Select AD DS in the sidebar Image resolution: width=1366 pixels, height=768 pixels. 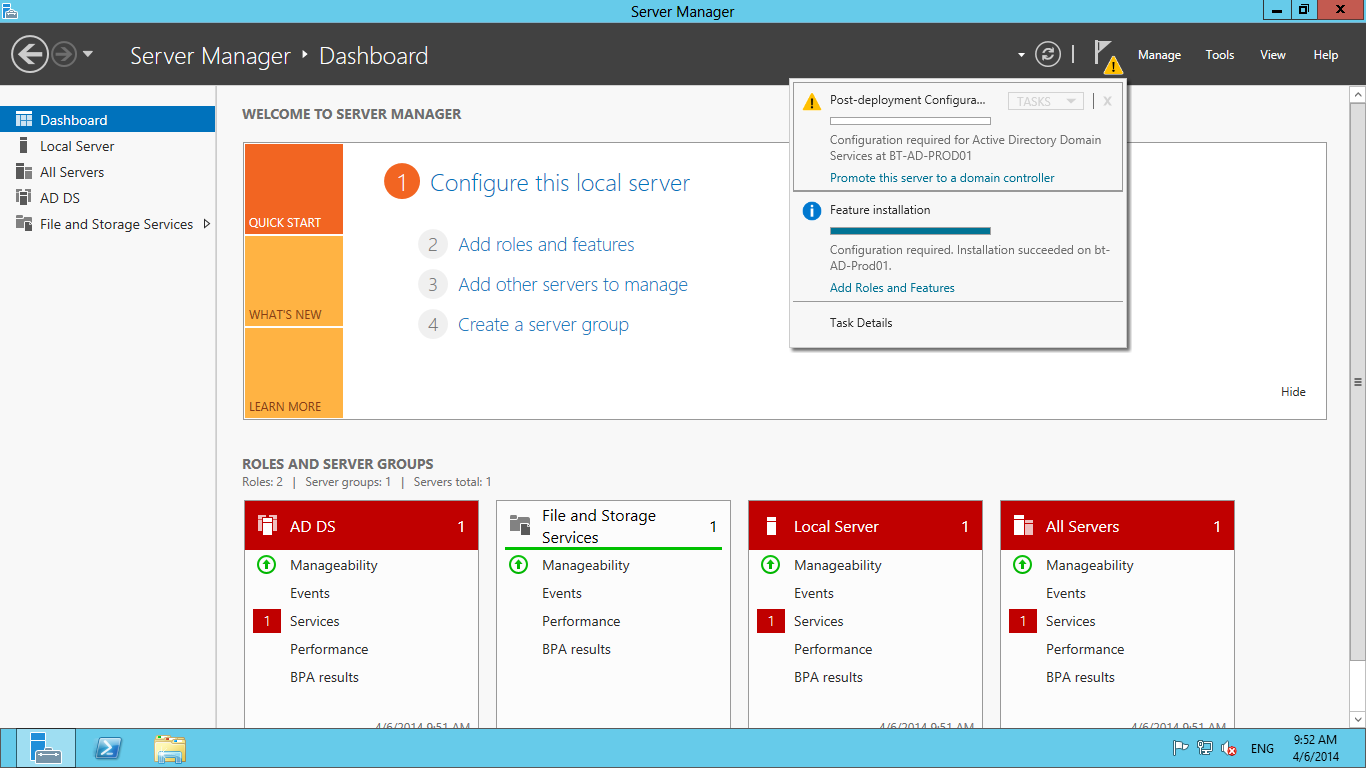pyautogui.click(x=107, y=198)
